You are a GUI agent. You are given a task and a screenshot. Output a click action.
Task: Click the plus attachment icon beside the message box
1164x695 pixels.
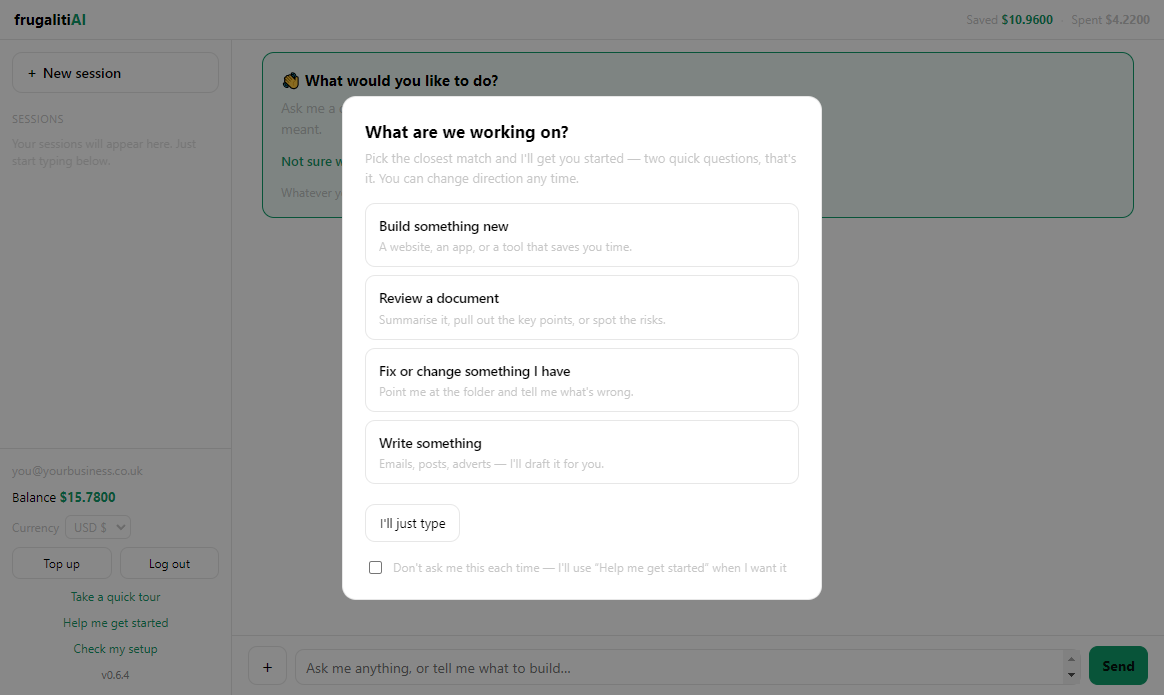pyautogui.click(x=267, y=666)
